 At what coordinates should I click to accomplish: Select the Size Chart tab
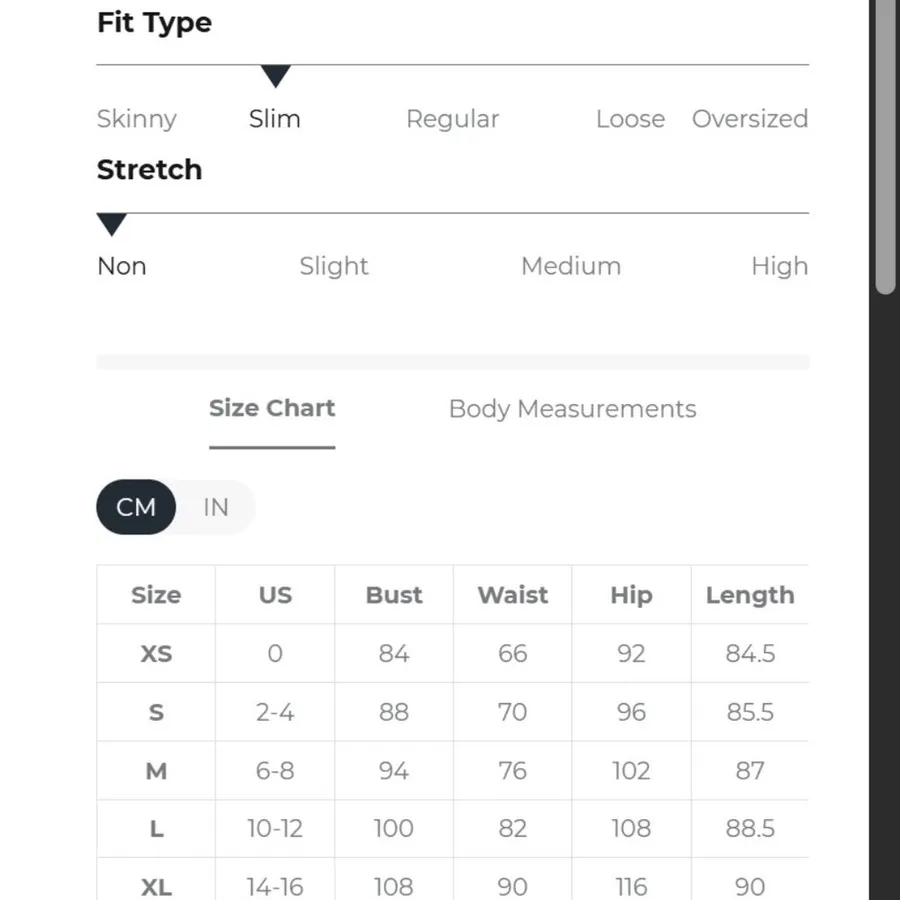click(272, 408)
